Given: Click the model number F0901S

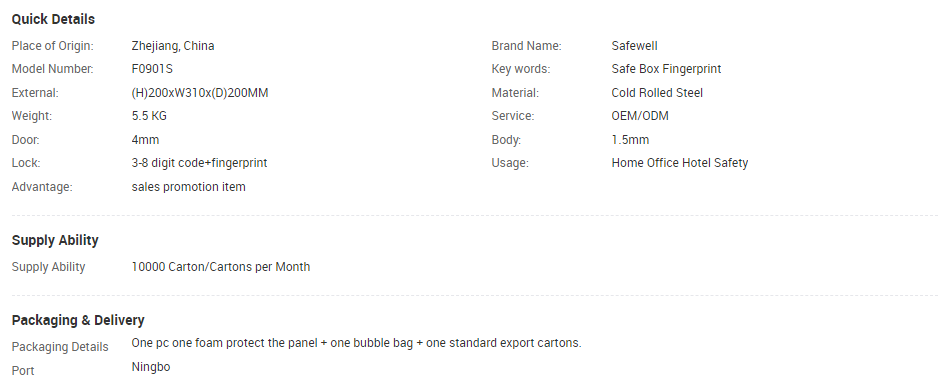Looking at the screenshot, I should (152, 69).
